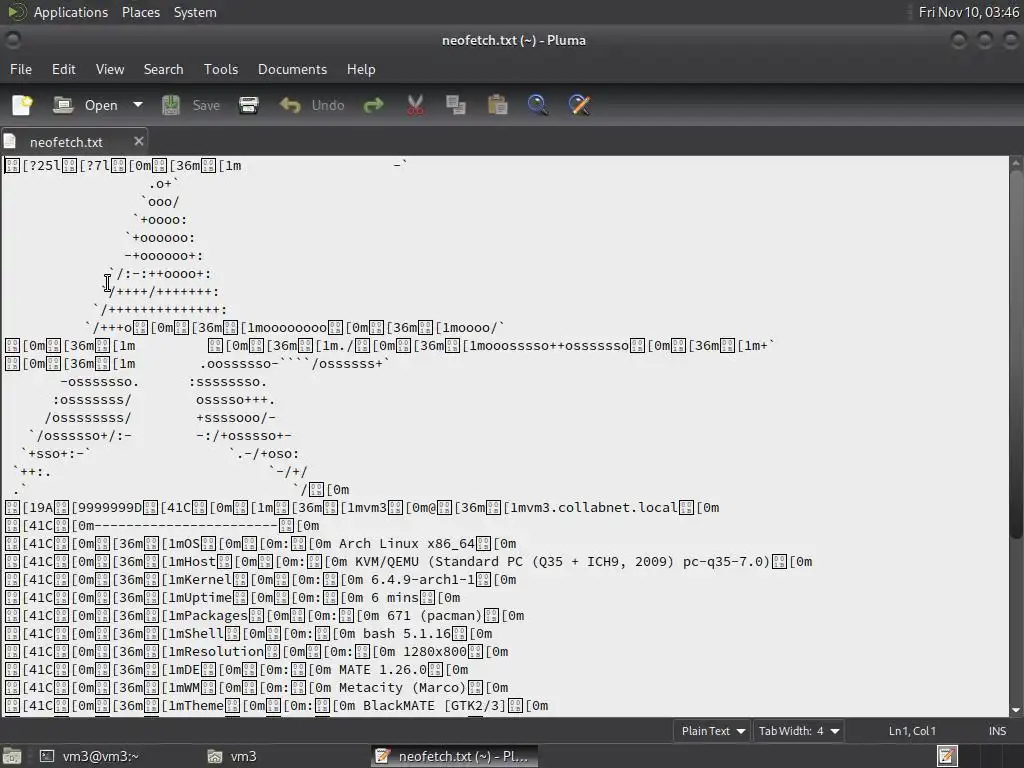Click the text '6.4.9-arch1-1' kernel line
This screenshot has width=1024, height=768.
(x=423, y=579)
